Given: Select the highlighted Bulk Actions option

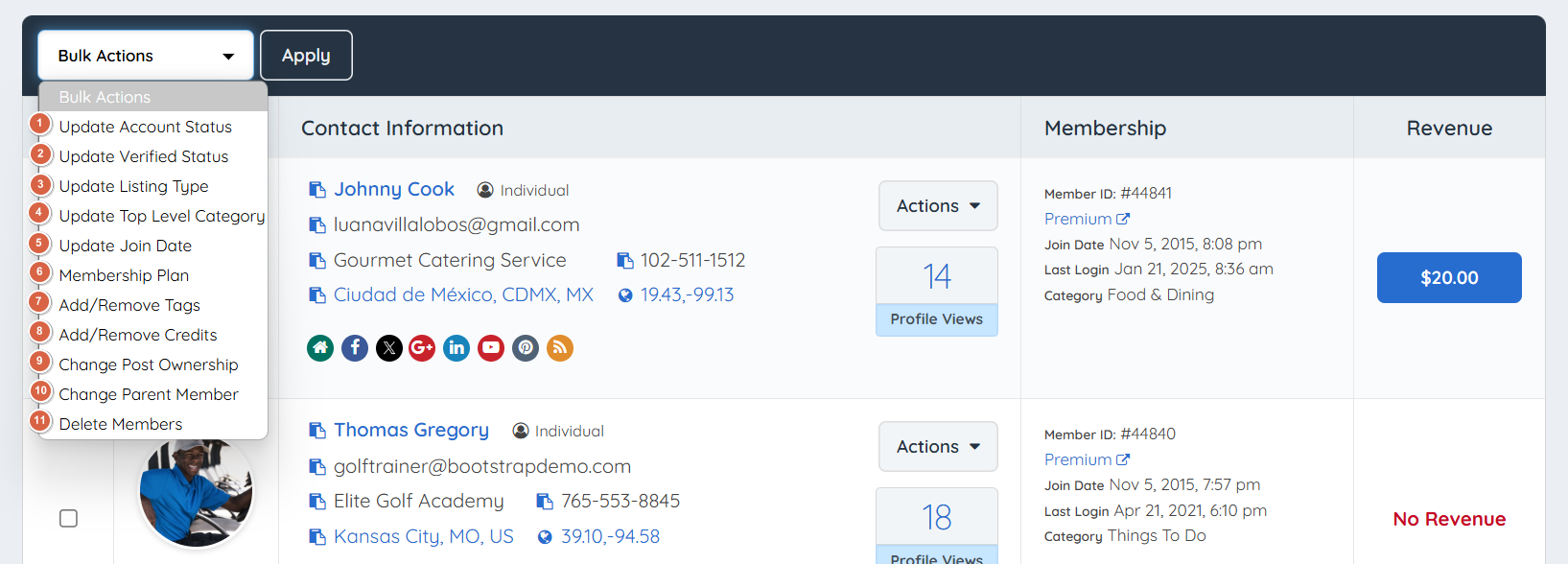Looking at the screenshot, I should pyautogui.click(x=153, y=97).
